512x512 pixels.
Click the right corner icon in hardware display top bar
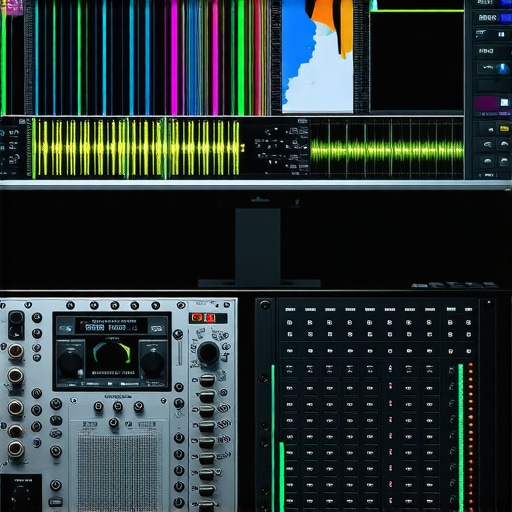tap(156, 328)
